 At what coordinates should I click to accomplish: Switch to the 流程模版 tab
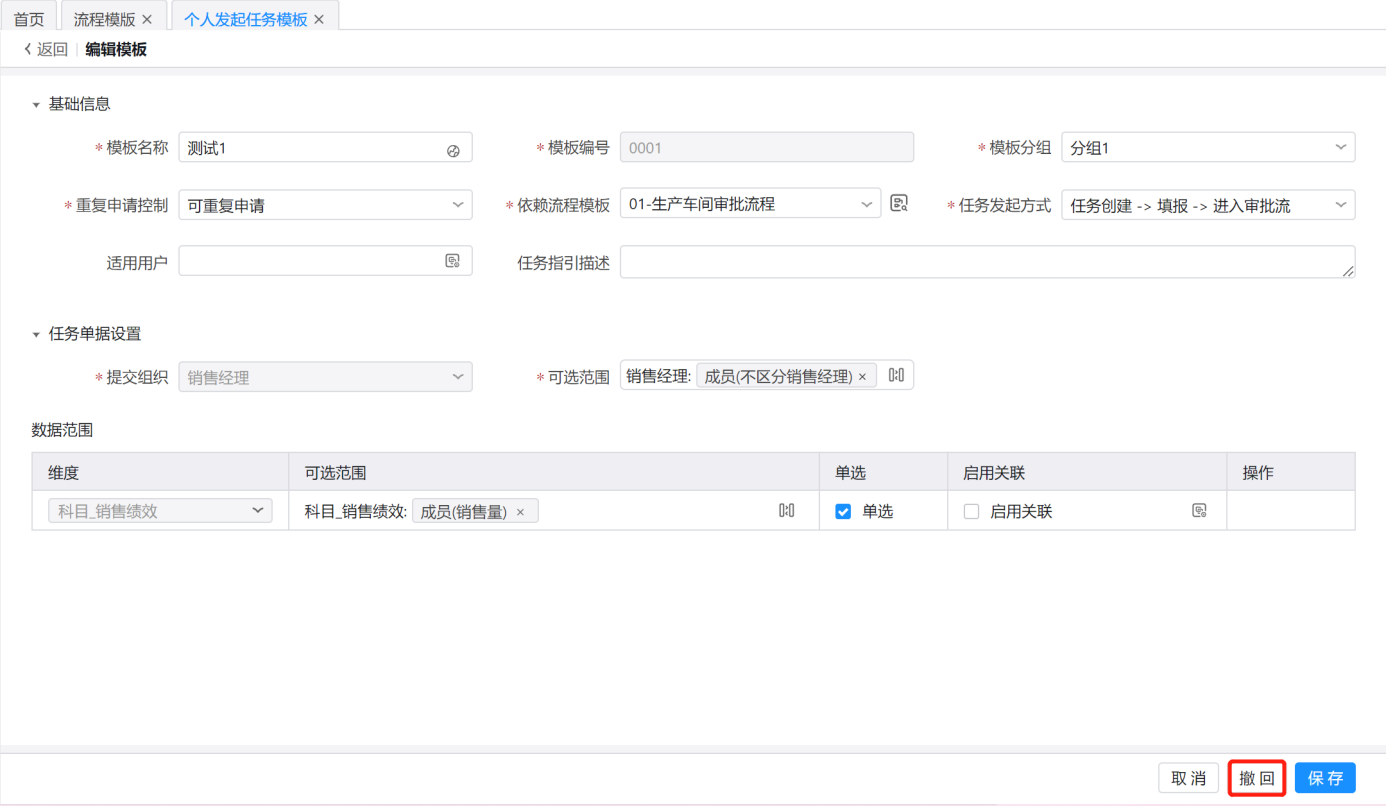click(104, 19)
